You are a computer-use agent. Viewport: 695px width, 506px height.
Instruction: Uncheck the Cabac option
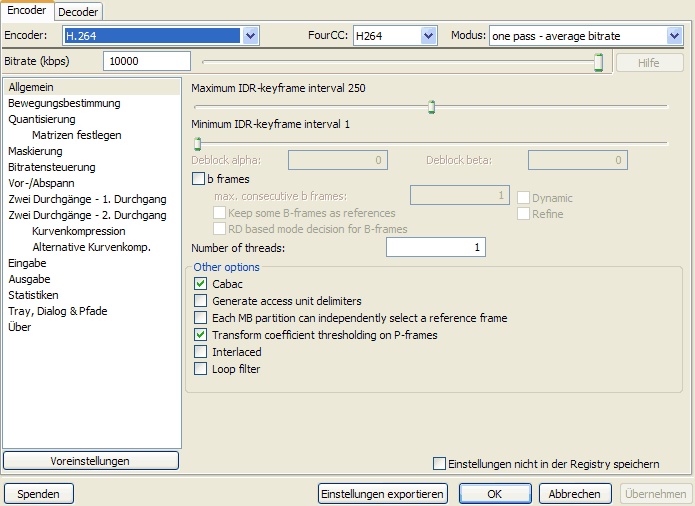201,284
